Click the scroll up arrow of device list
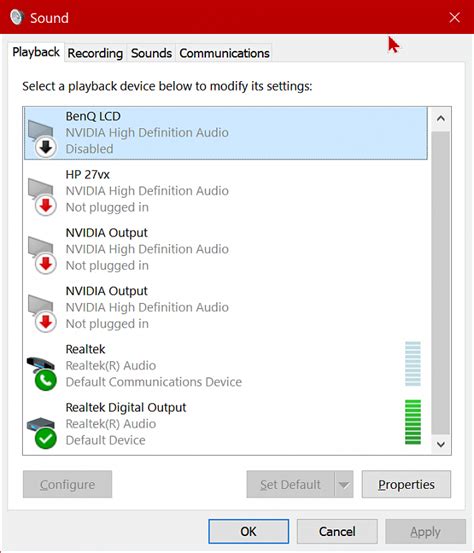Image resolution: width=474 pixels, height=553 pixels. click(440, 118)
